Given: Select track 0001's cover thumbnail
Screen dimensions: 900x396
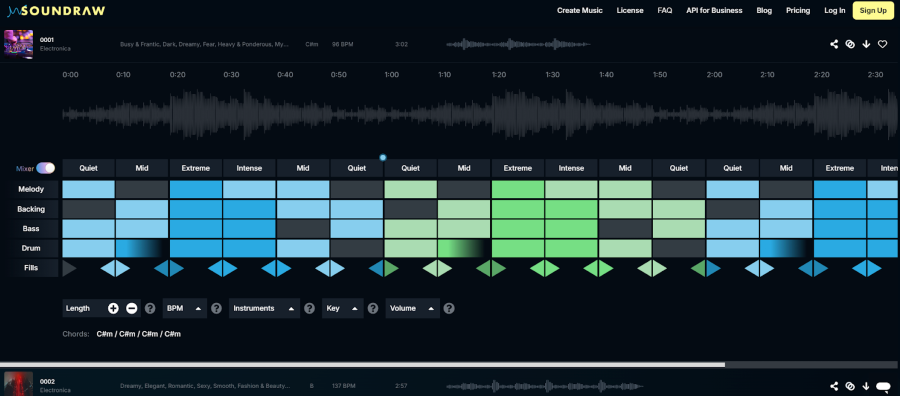Looking at the screenshot, I should 18,44.
